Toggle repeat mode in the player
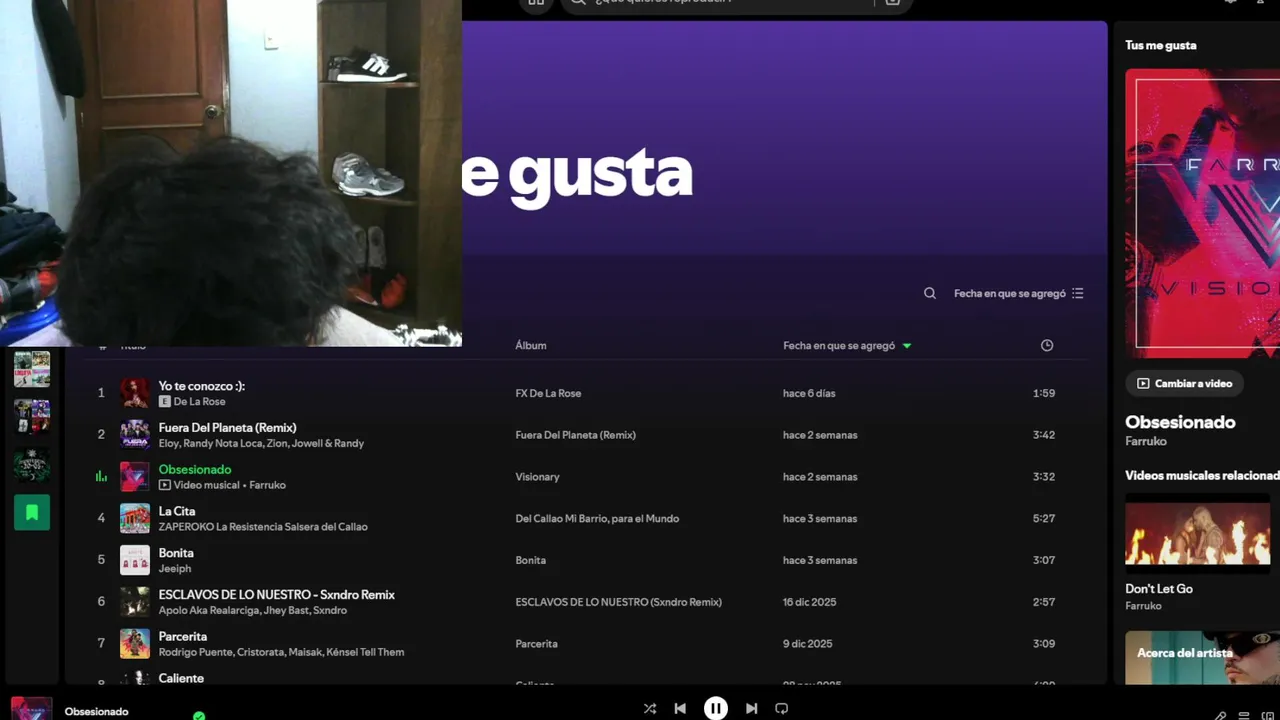The width and height of the screenshot is (1280, 720). 782,708
